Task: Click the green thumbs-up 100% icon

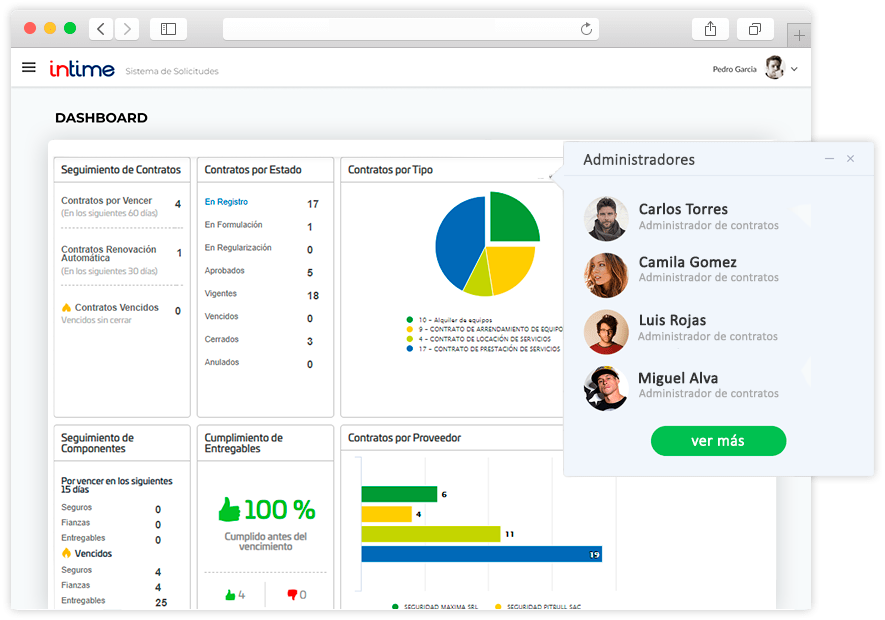Action: 230,510
